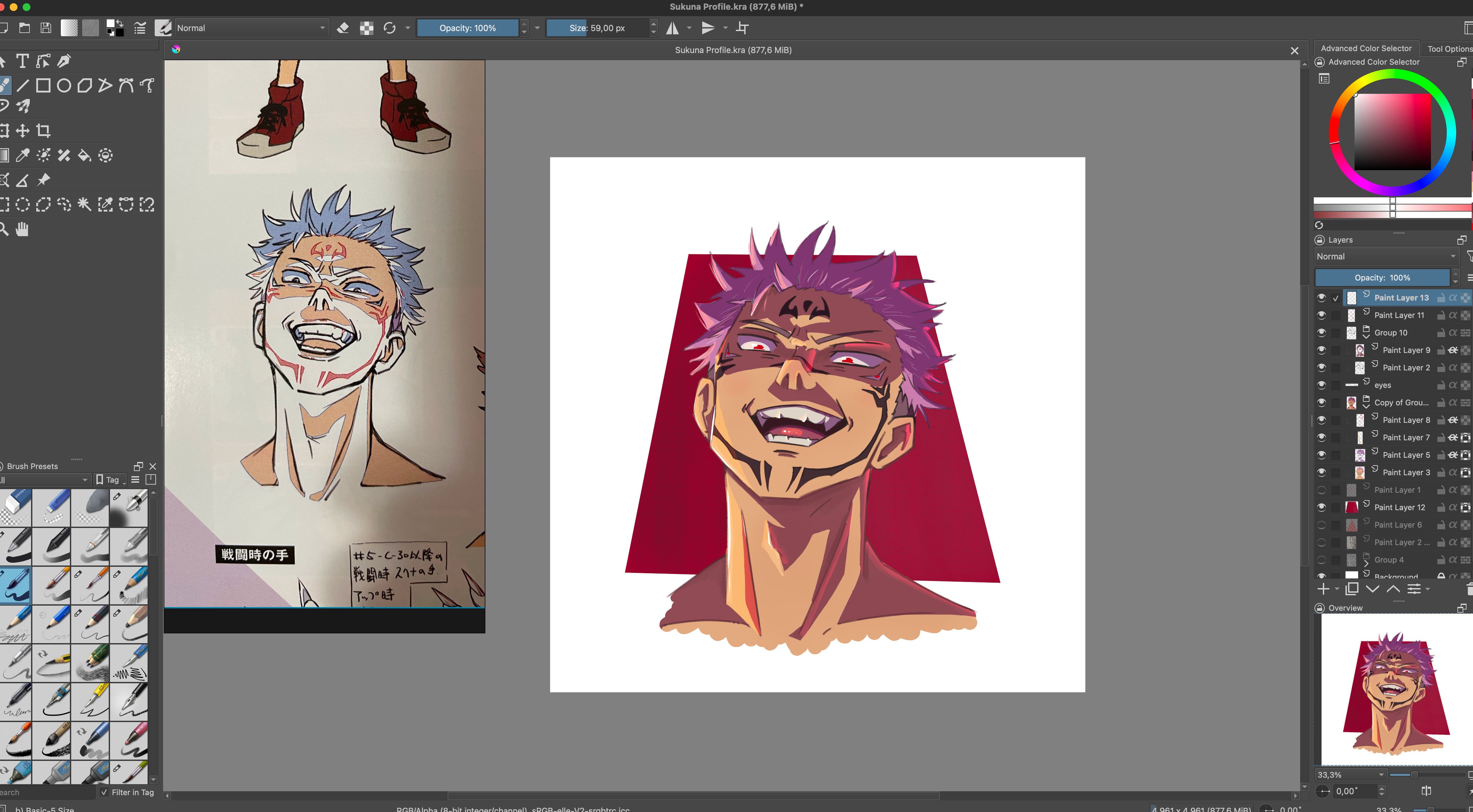Select the Move tool
1473x812 pixels.
[x=22, y=131]
